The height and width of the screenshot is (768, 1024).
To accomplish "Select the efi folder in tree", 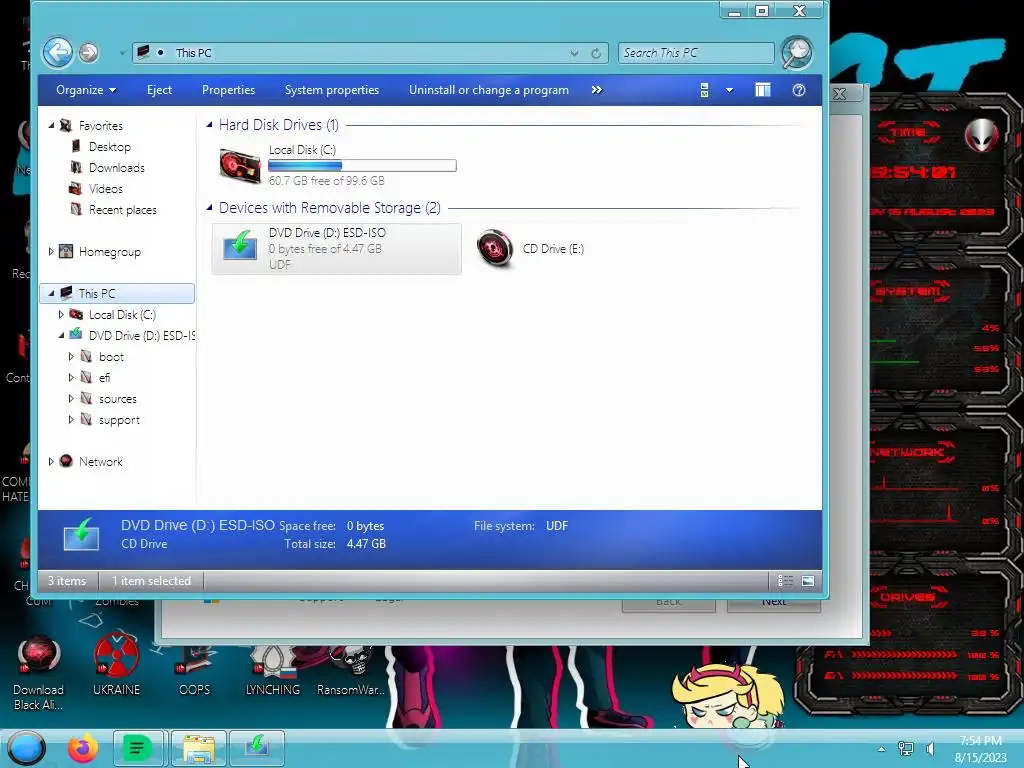I will coord(104,377).
